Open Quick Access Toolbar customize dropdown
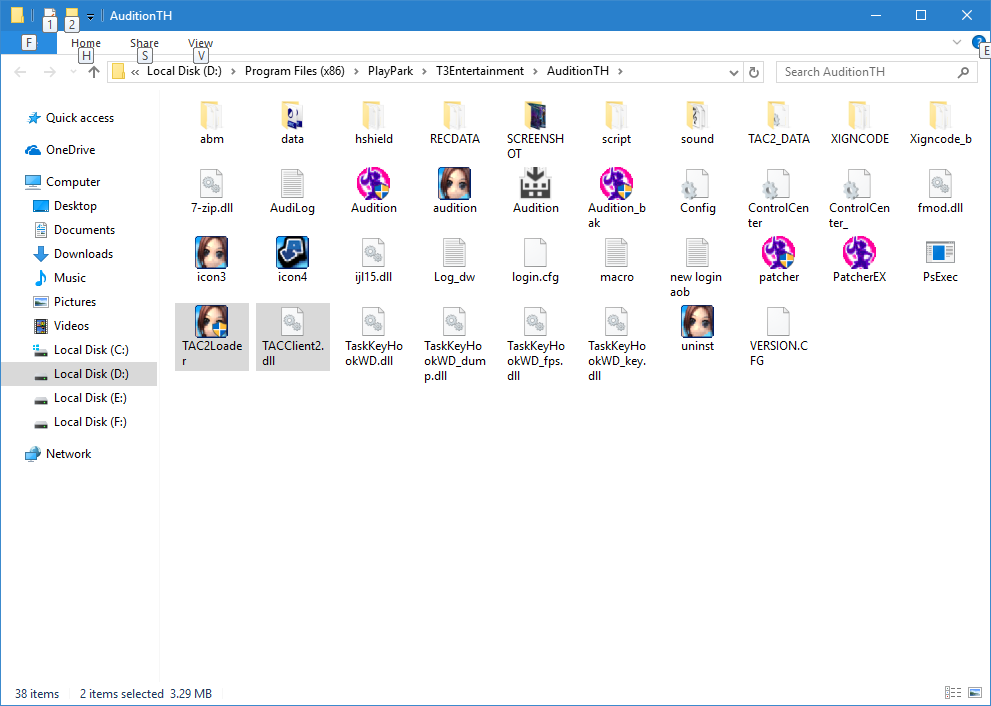 click(91, 16)
